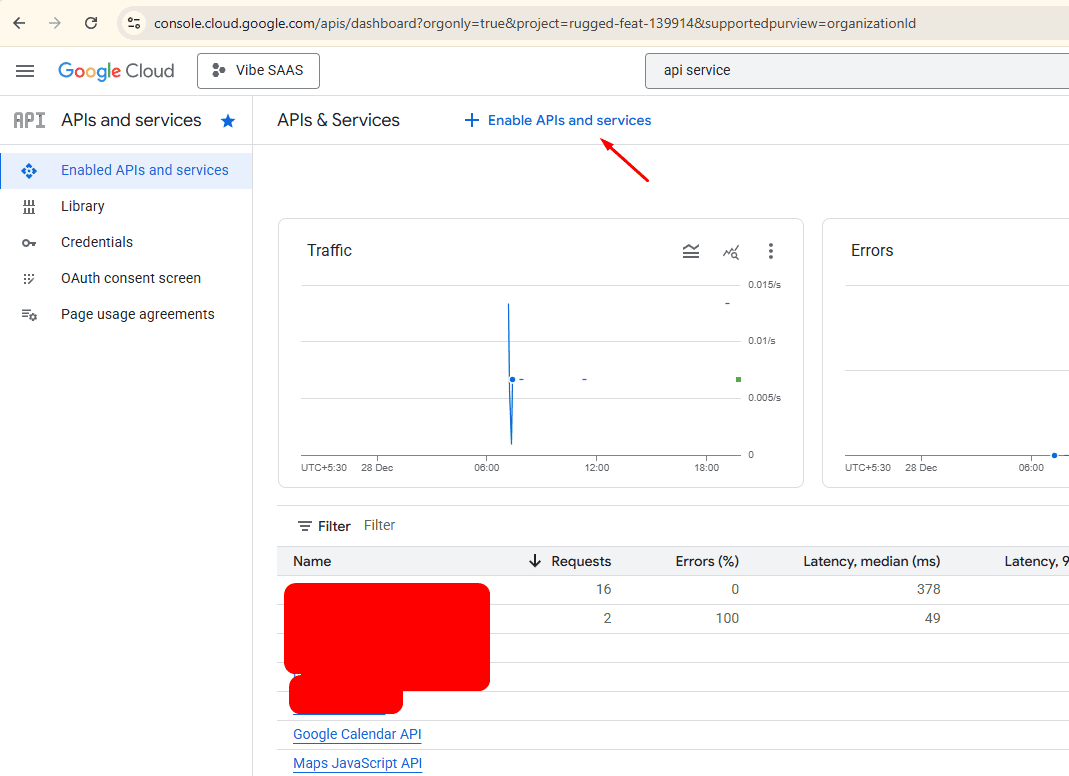Select Enabled APIs and services in sidebar
The image size is (1069, 776).
pyautogui.click(x=127, y=170)
